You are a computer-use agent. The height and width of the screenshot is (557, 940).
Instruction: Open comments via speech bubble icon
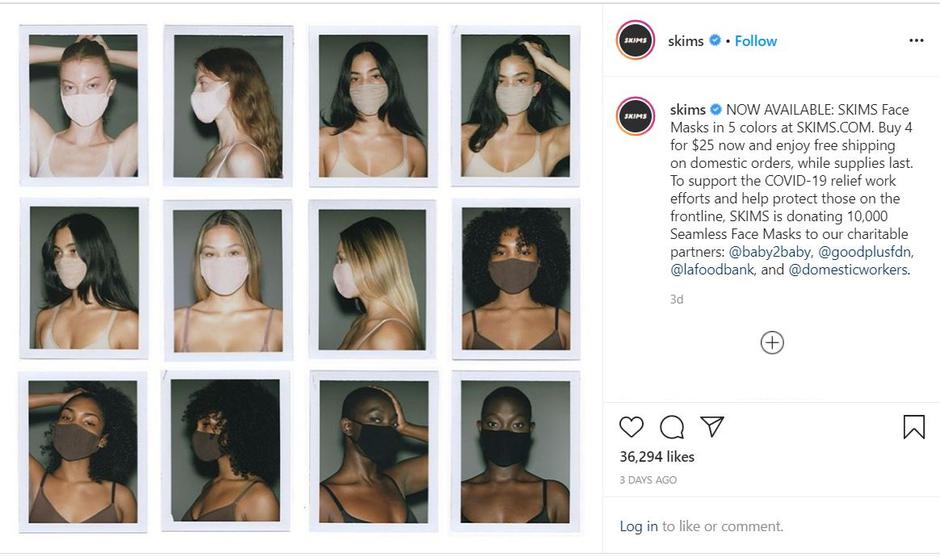pyautogui.click(x=672, y=427)
